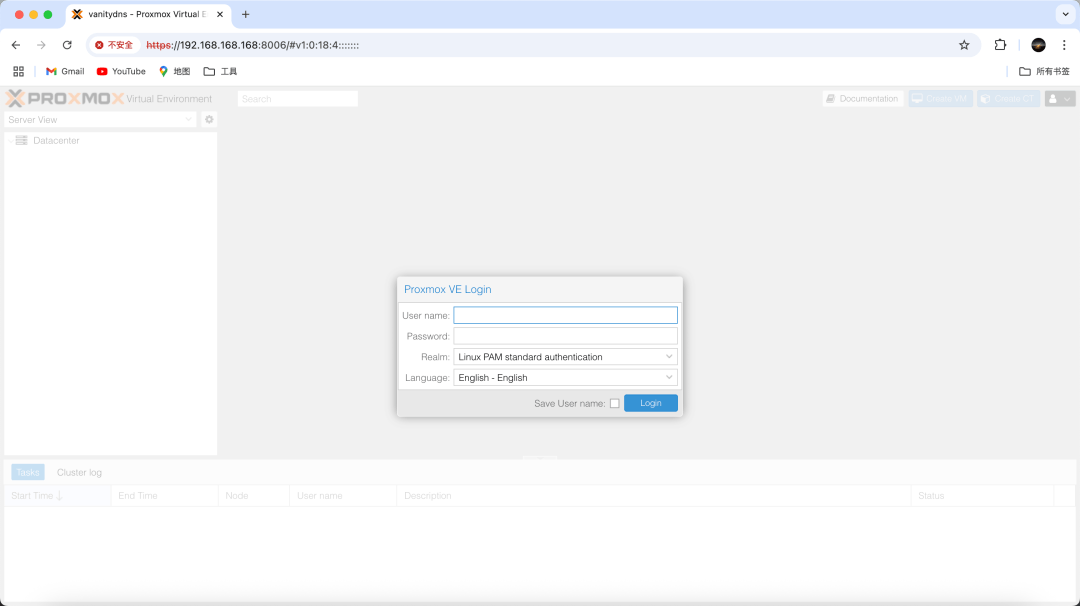
Task: Toggle the Save User name checkbox
Action: [614, 404]
